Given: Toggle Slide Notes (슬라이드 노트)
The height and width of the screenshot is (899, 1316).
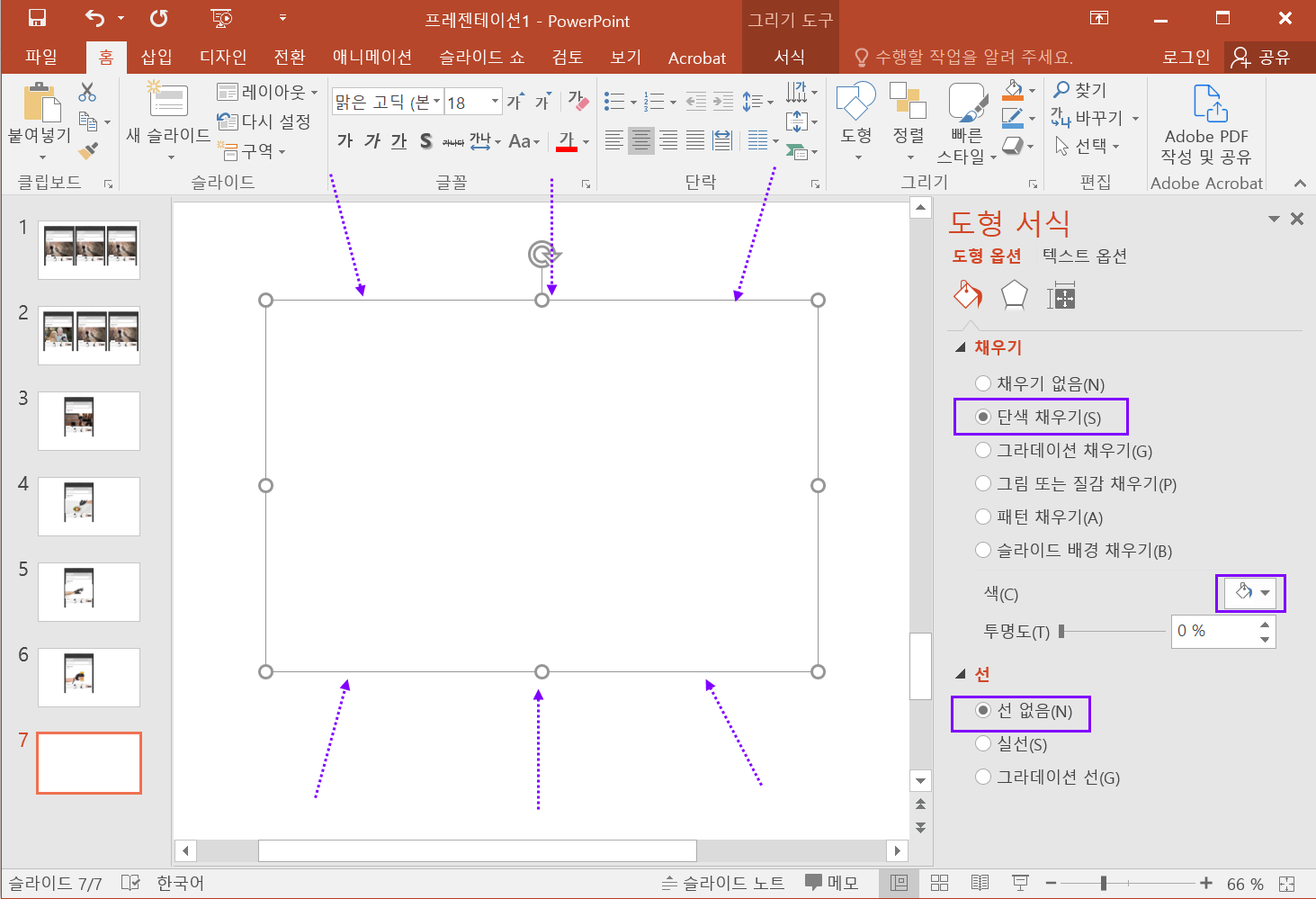Looking at the screenshot, I should coord(723,883).
